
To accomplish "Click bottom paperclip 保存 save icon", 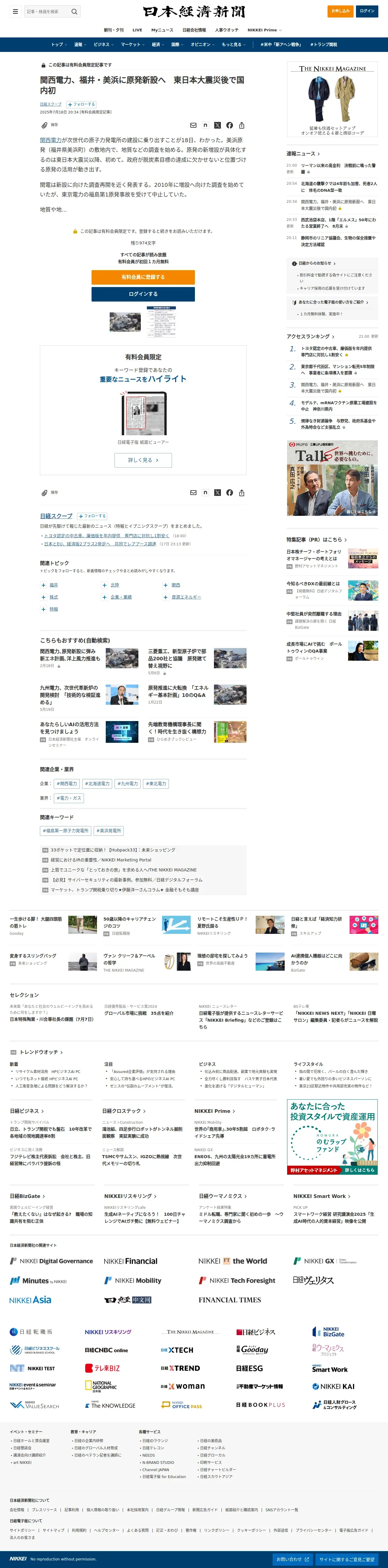I will [x=49, y=493].
